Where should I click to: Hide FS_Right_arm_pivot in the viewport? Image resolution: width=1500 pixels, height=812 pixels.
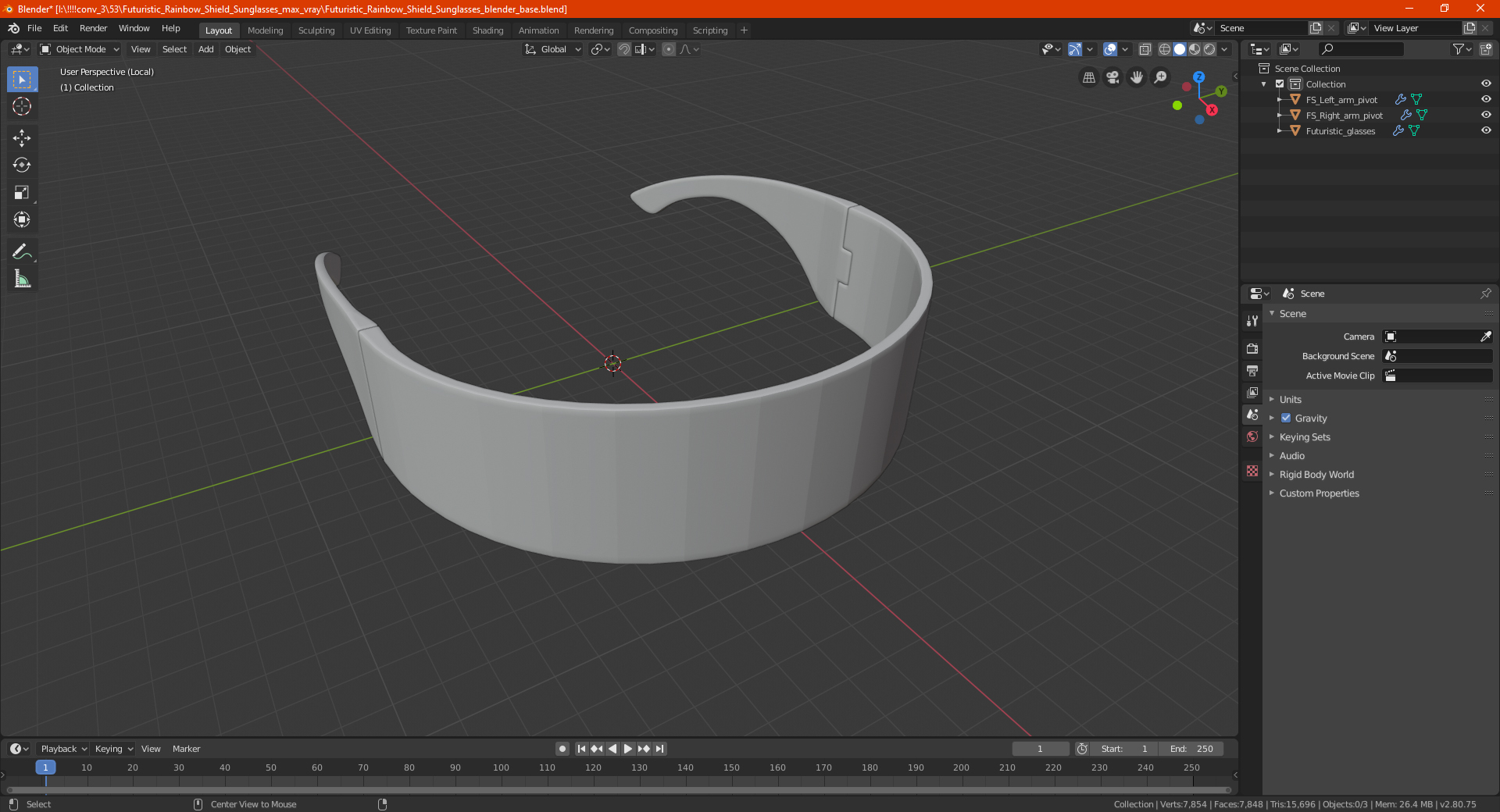coord(1486,116)
